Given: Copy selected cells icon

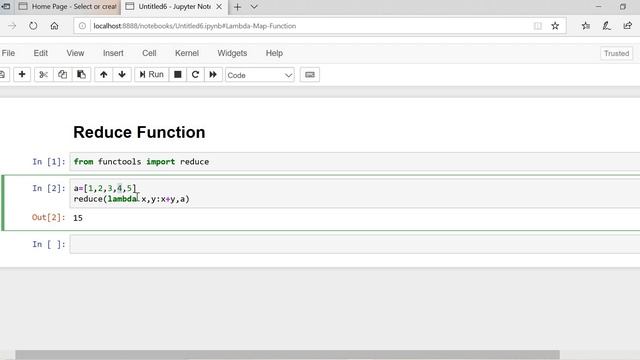Looking at the screenshot, I should (x=62, y=75).
